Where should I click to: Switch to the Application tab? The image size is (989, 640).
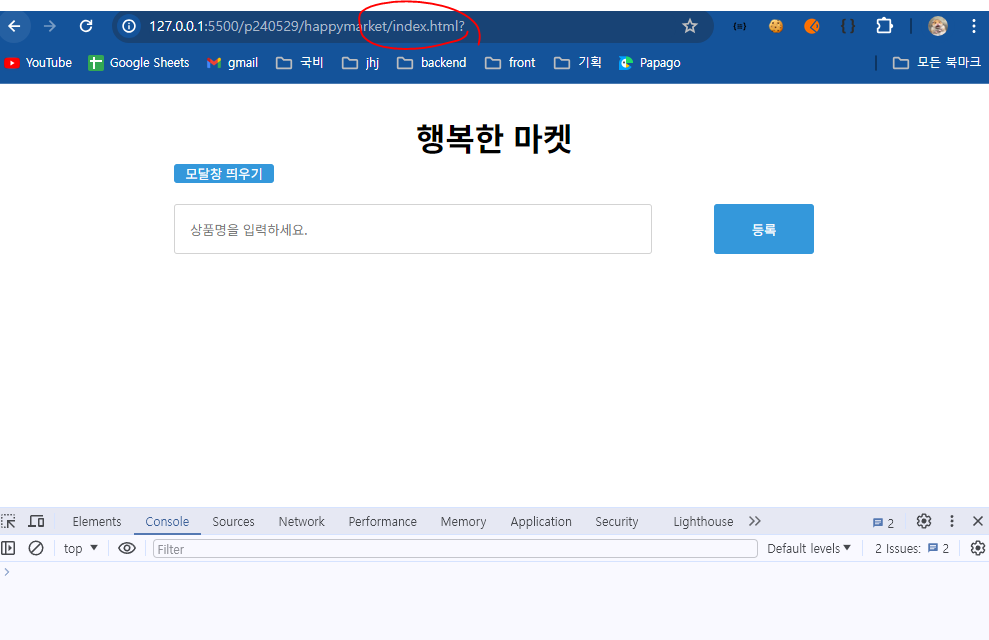point(541,521)
